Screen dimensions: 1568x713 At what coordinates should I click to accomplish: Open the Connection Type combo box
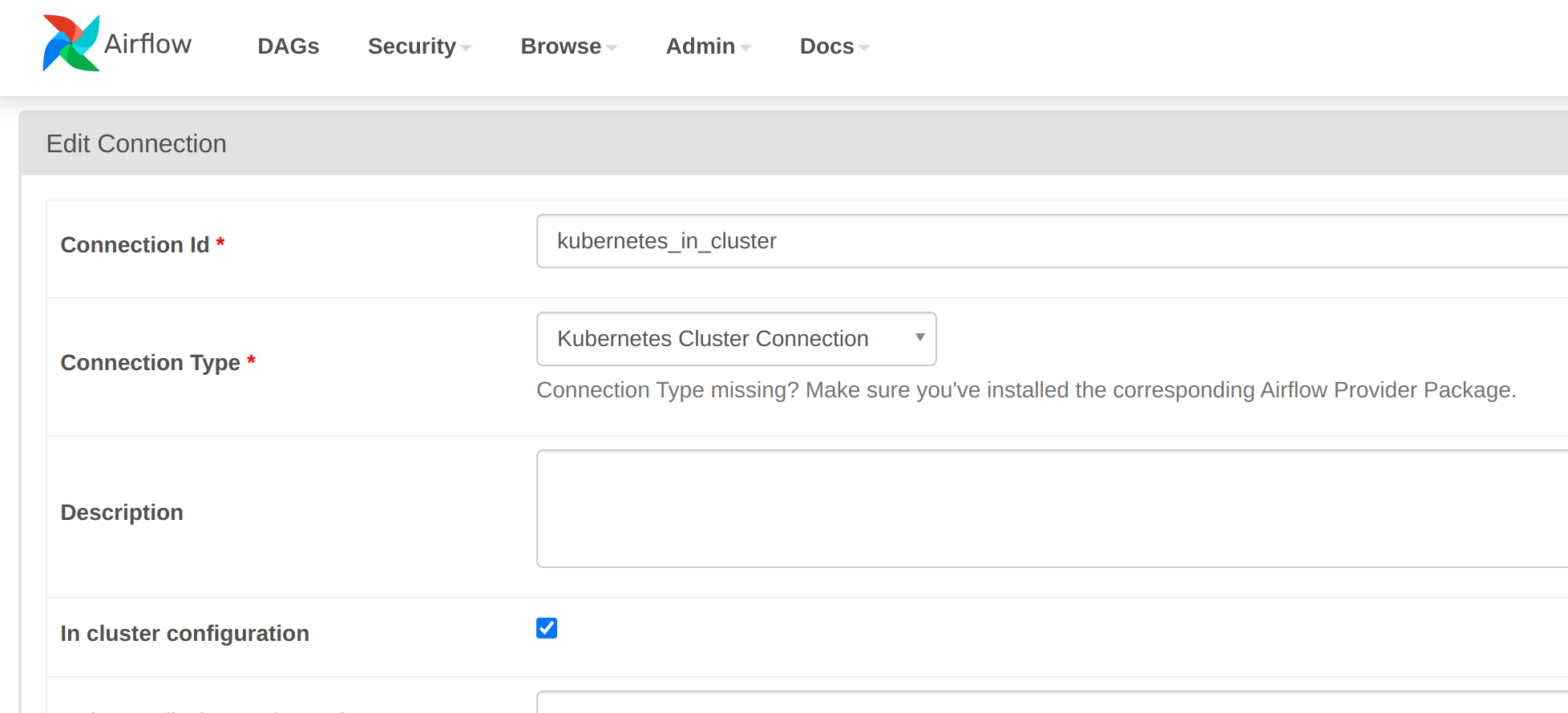735,338
